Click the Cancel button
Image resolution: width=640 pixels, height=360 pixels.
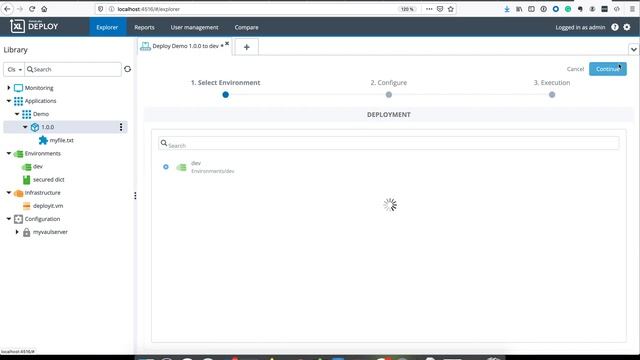575,69
